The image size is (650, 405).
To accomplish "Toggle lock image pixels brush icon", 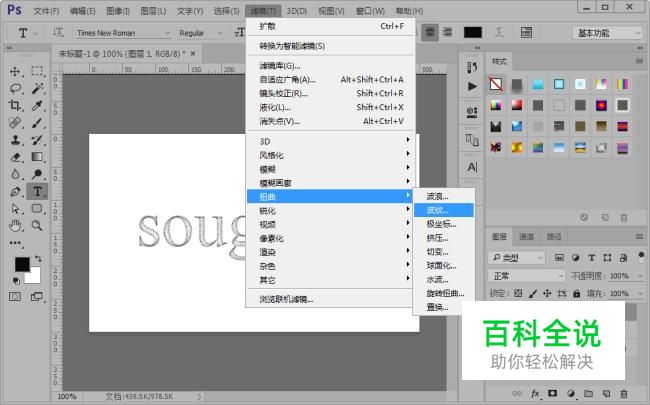I will [533, 293].
